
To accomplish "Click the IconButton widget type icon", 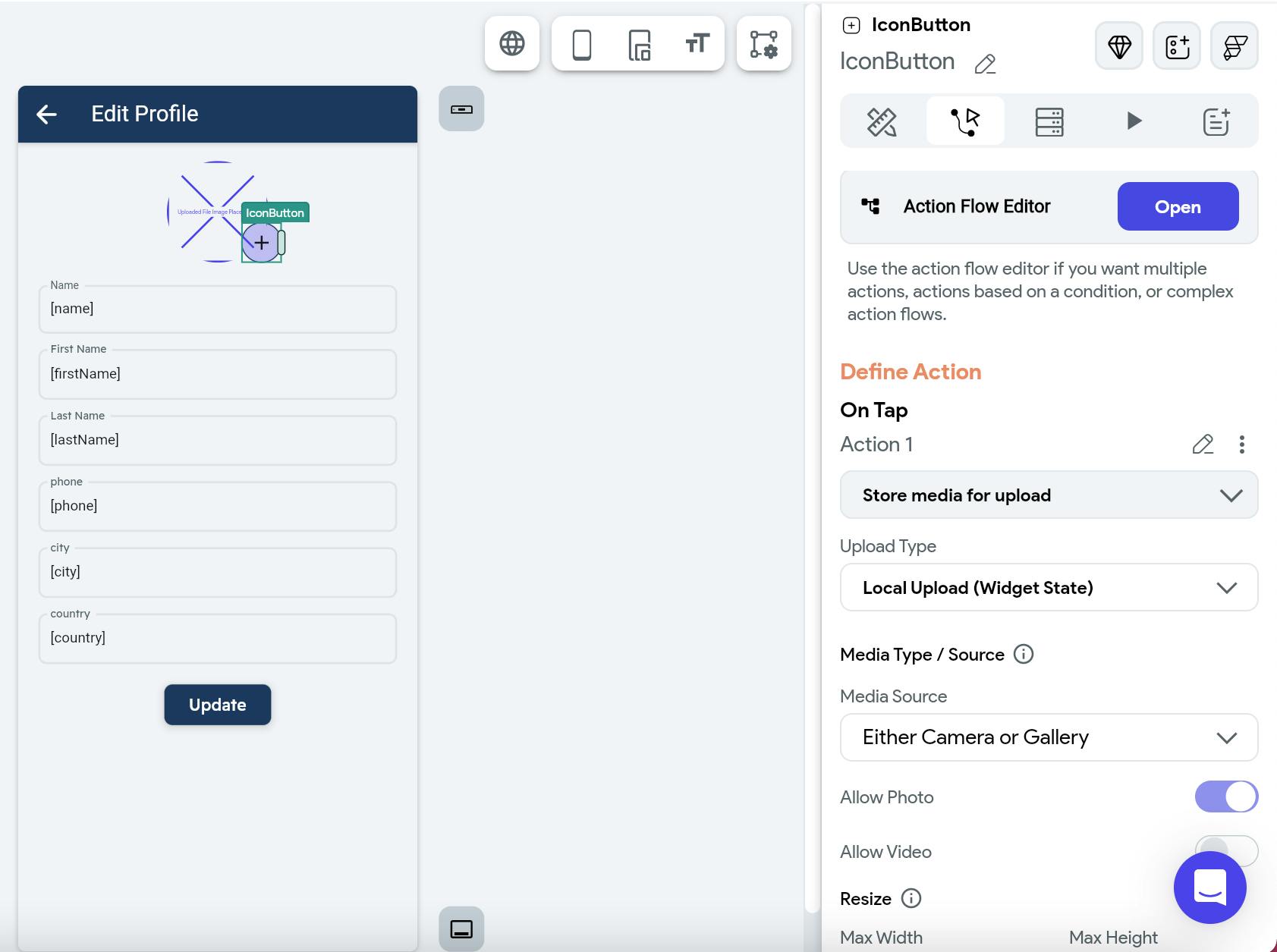I will click(x=851, y=25).
